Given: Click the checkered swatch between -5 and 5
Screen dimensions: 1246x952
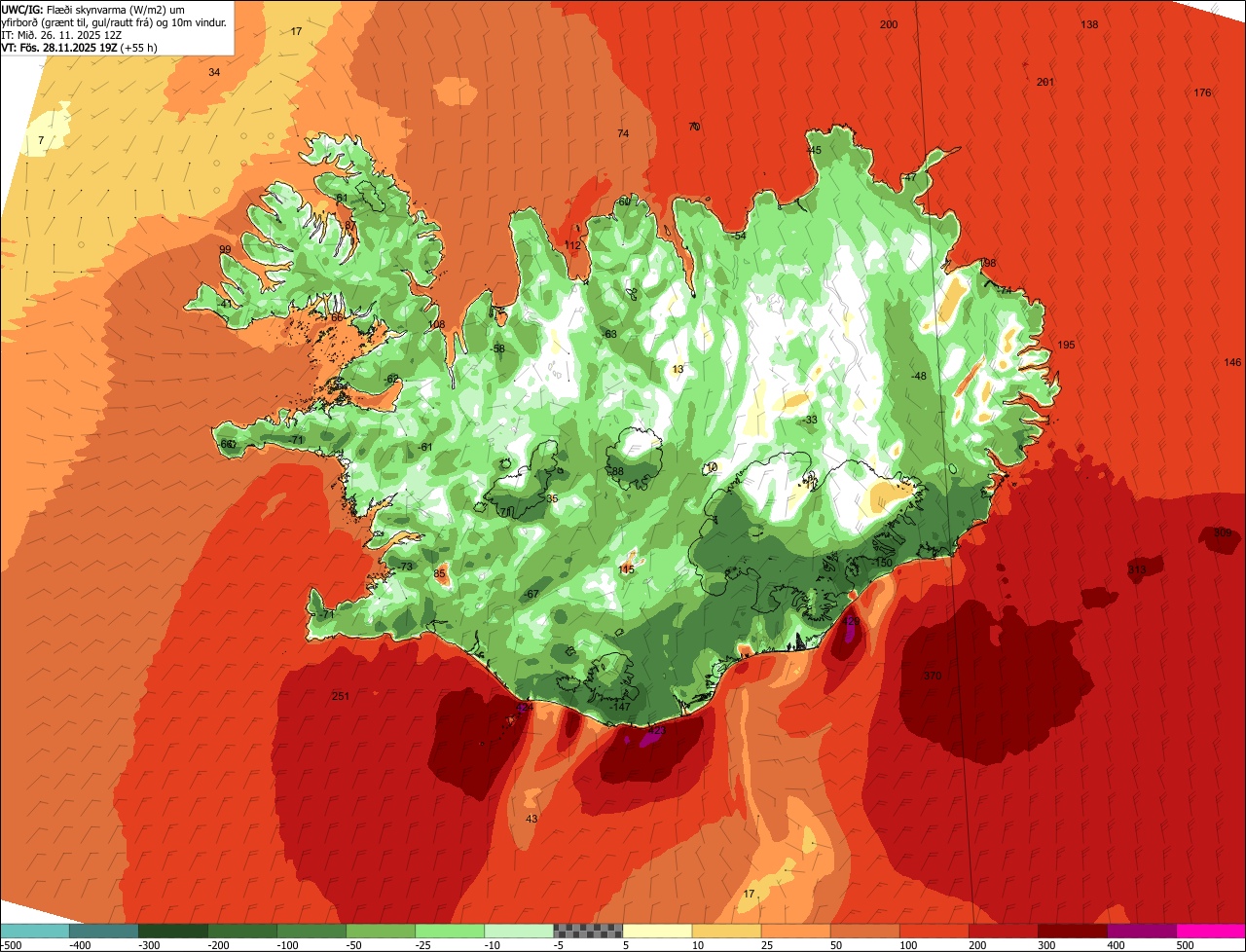Looking at the screenshot, I should coord(588,931).
